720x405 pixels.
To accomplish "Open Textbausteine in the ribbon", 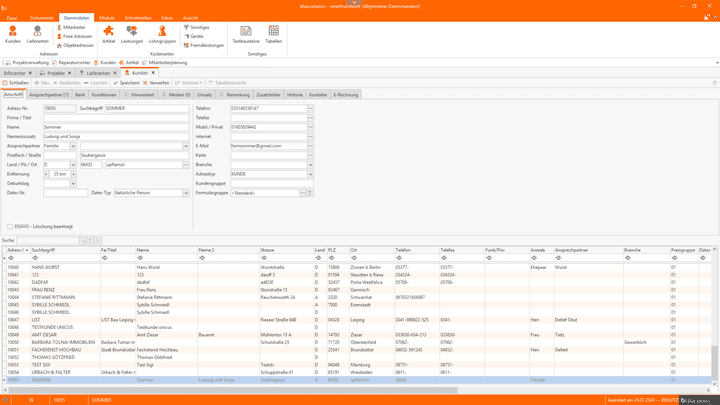I will click(x=246, y=35).
